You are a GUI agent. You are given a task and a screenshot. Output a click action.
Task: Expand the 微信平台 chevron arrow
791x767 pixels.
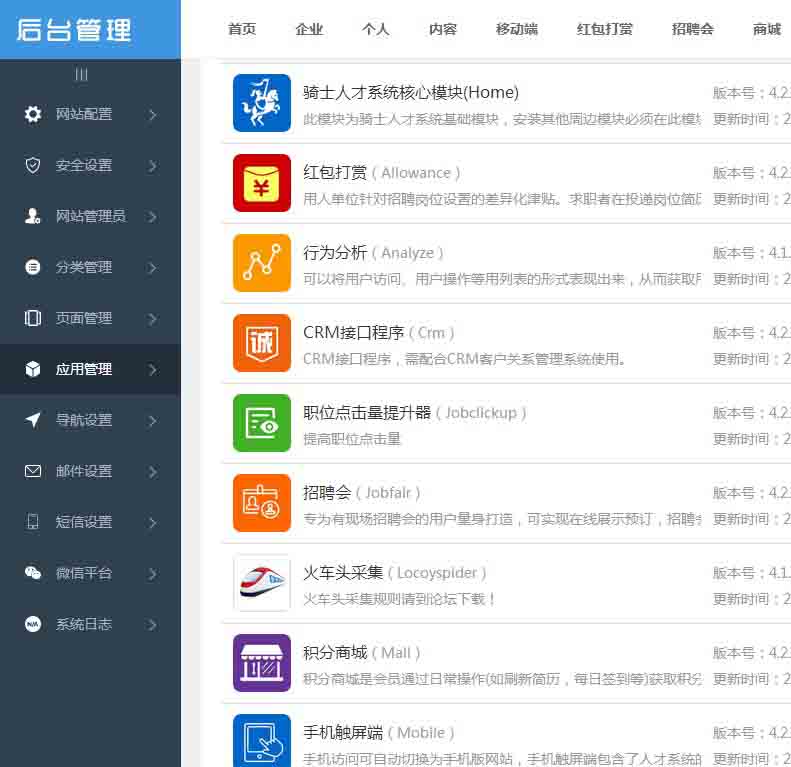152,574
